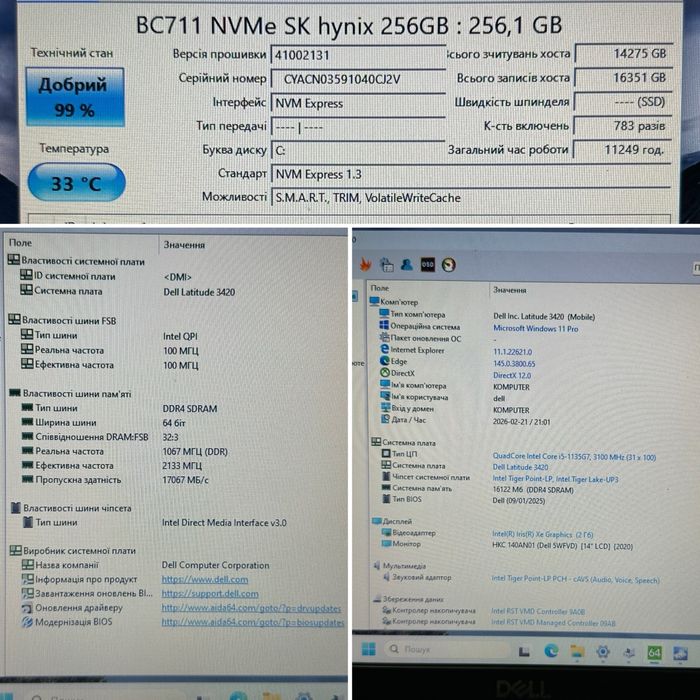Select the Властивості шини FSB group header
The width and height of the screenshot is (700, 700).
pos(62,320)
